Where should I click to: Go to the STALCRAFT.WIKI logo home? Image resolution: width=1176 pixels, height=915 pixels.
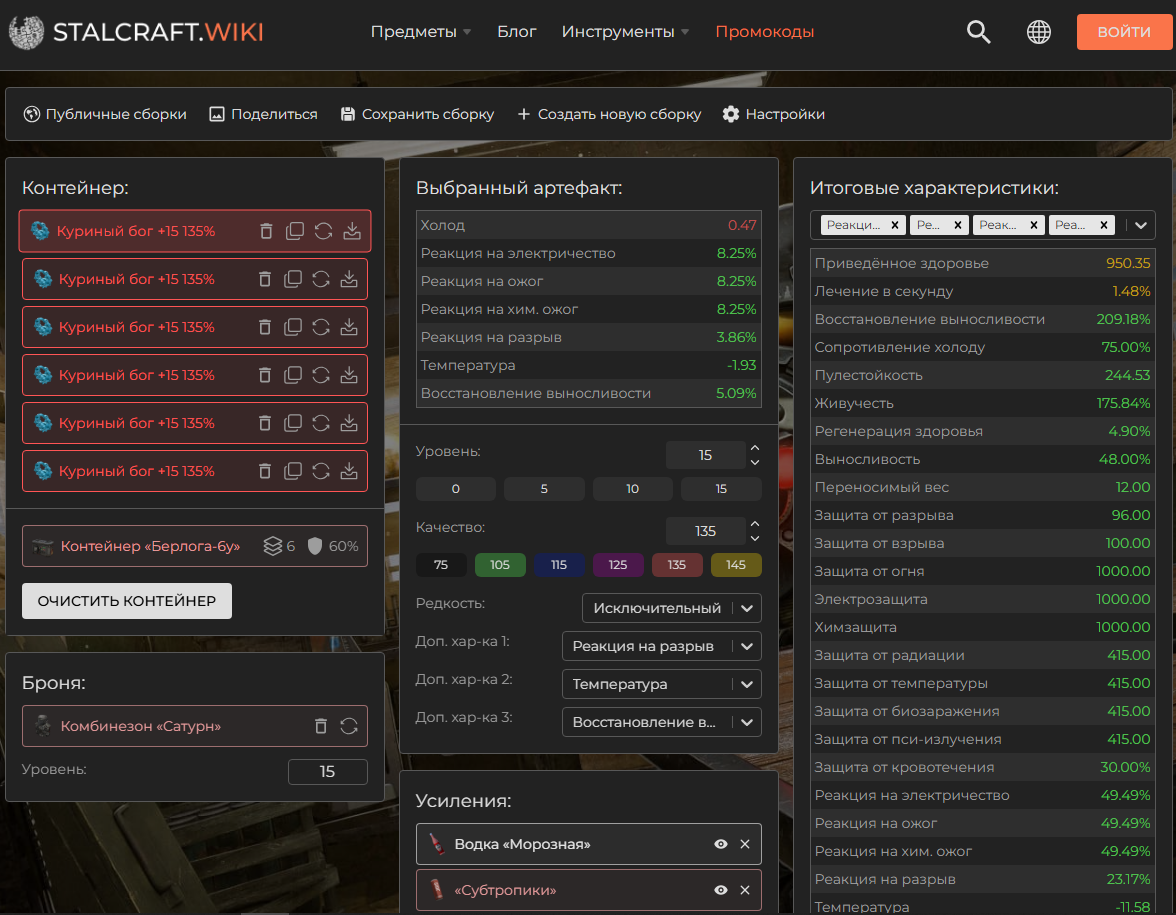(136, 32)
